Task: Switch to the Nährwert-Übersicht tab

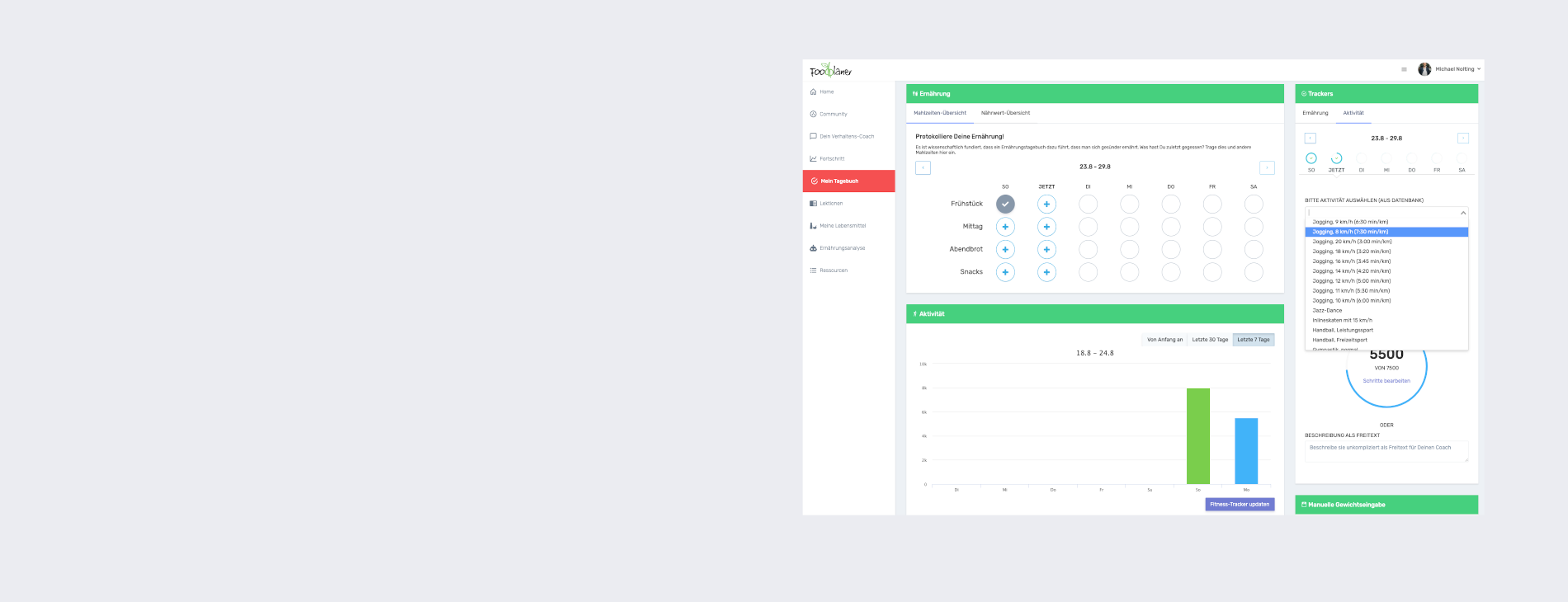Action: [x=1005, y=113]
